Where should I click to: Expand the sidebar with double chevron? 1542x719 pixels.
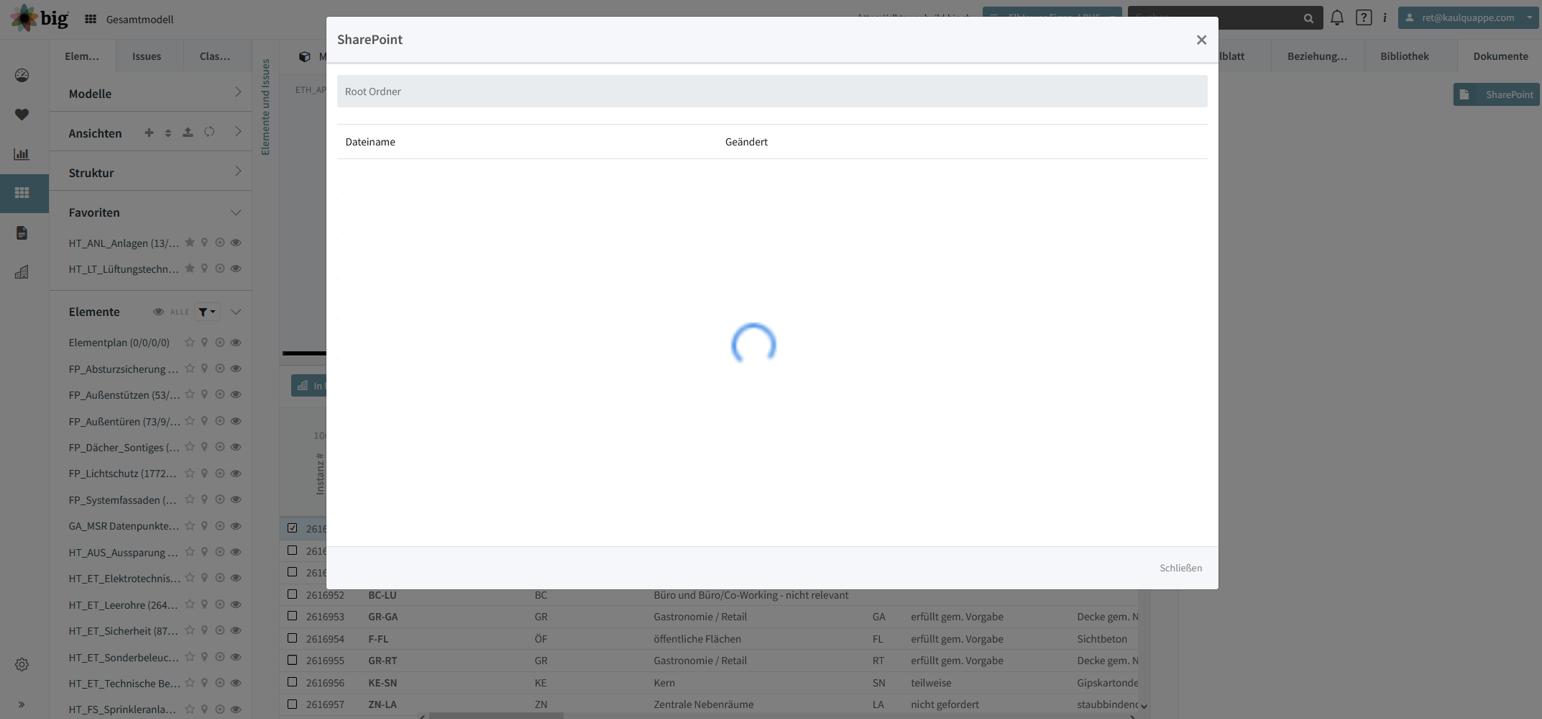(22, 705)
